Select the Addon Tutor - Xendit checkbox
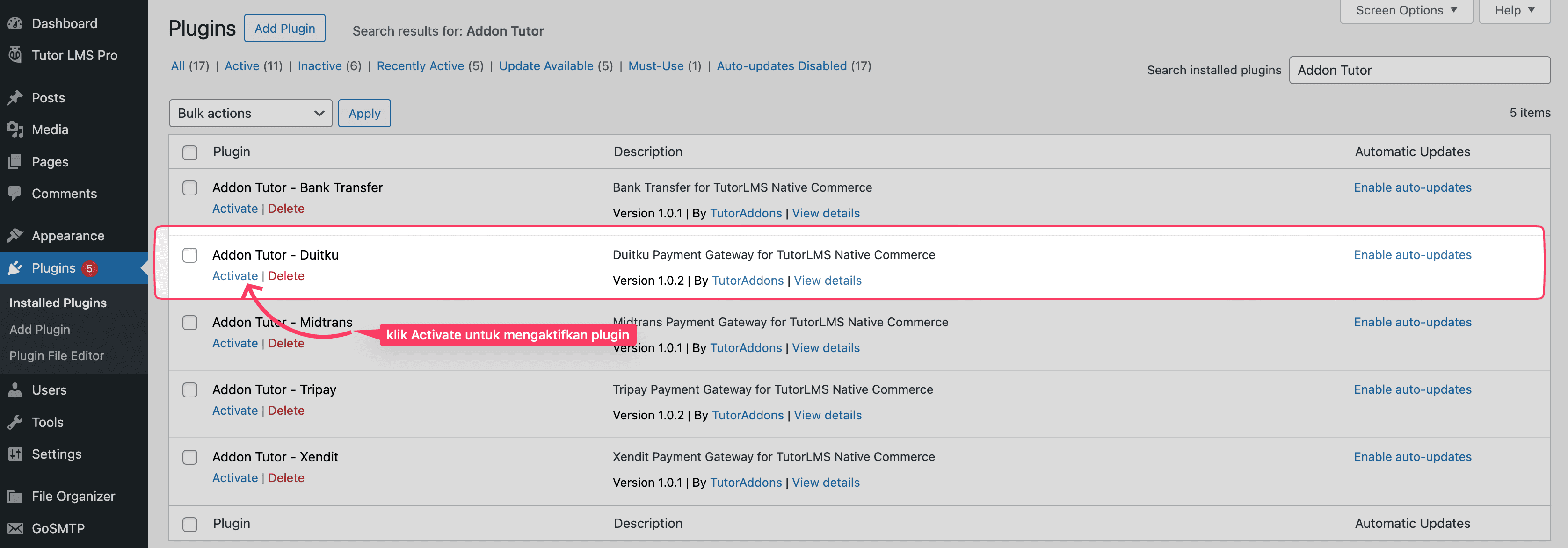This screenshot has height=548, width=1568. pos(190,457)
